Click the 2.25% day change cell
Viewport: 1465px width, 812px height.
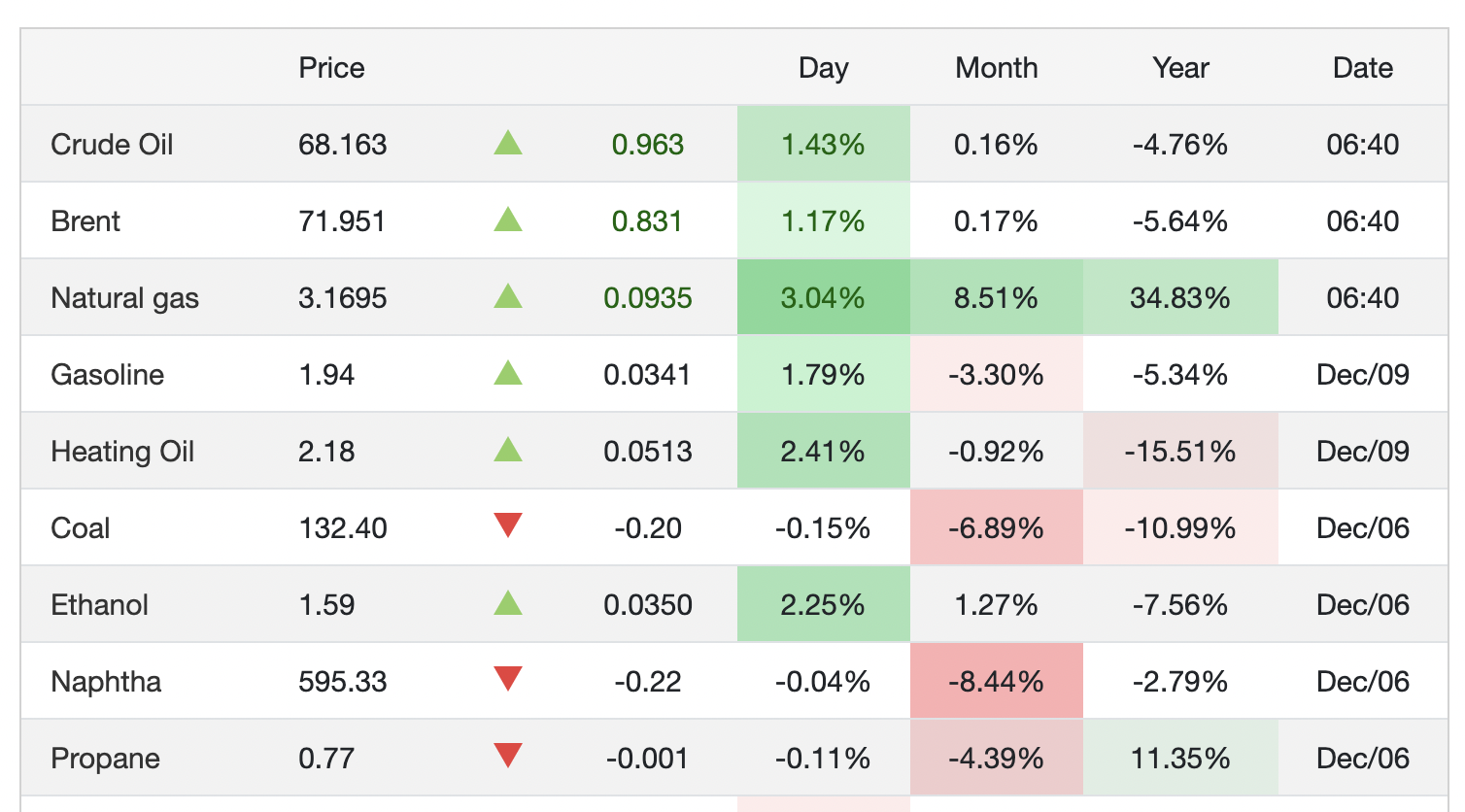coord(823,604)
